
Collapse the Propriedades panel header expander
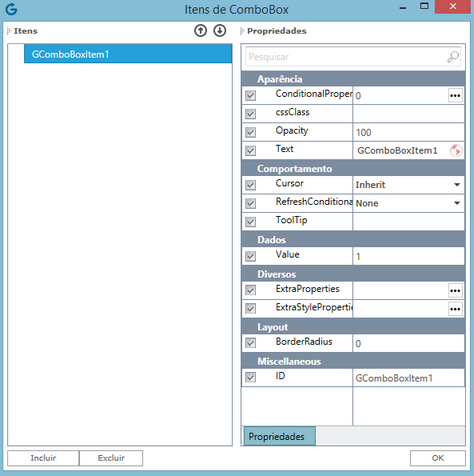click(x=242, y=31)
